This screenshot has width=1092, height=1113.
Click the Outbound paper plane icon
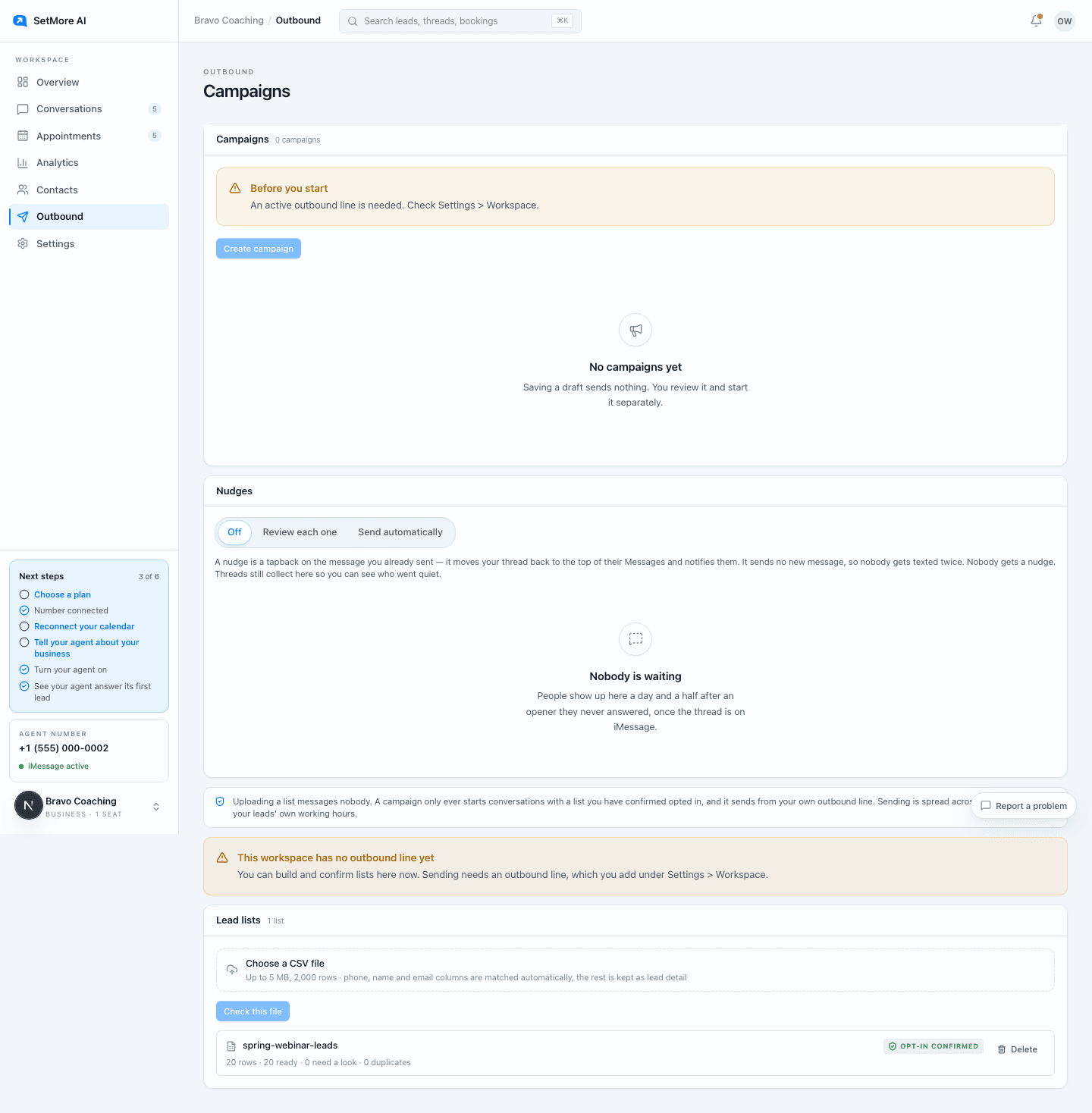23,217
